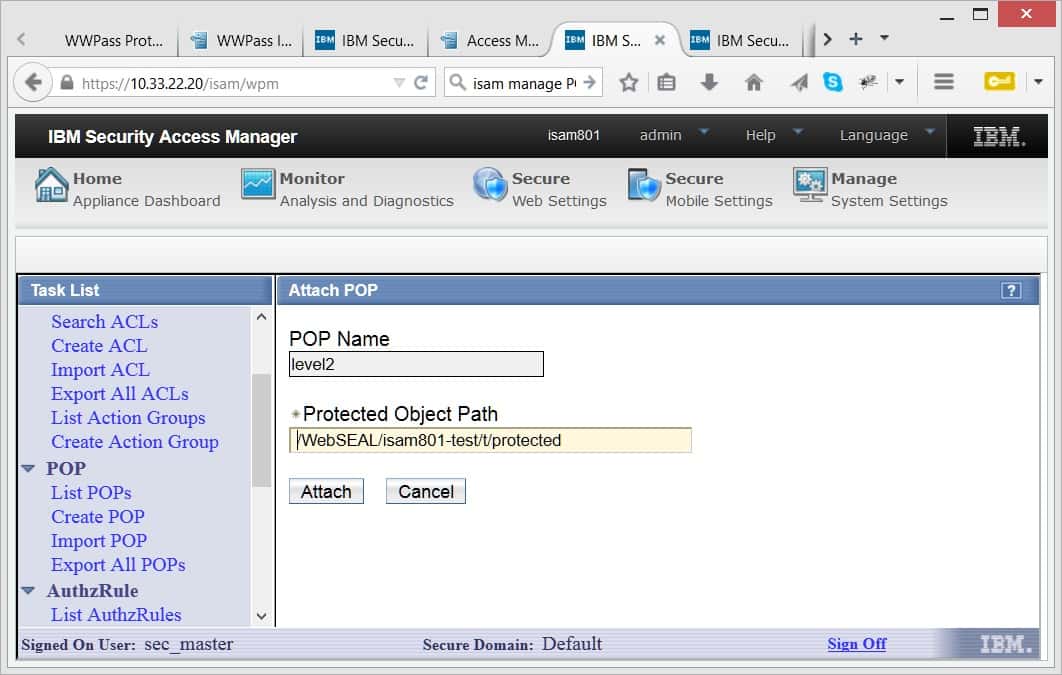Click the Secure Web Settings globe icon
1062x675 pixels.
coord(490,186)
